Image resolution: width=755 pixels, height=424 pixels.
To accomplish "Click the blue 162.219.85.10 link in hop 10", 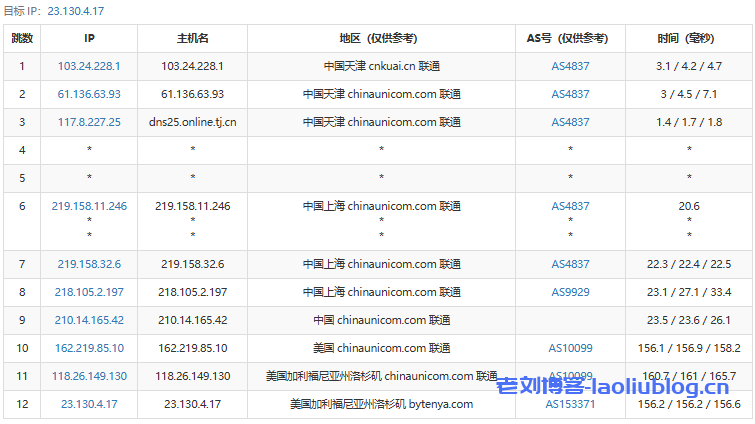I will coord(89,348).
